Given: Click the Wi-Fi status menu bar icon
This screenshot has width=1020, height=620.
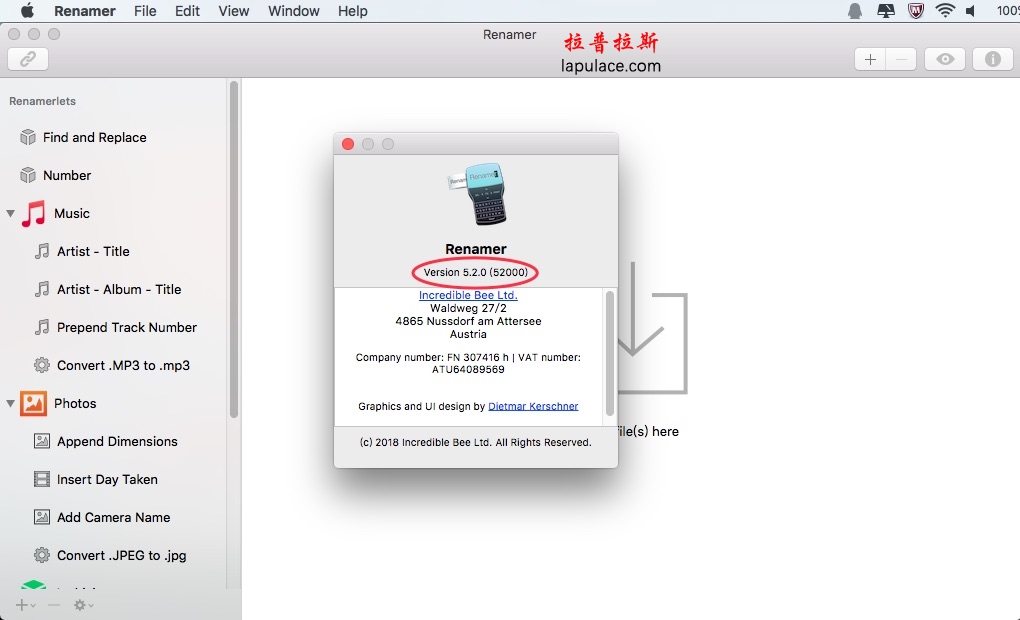Looking at the screenshot, I should (945, 10).
